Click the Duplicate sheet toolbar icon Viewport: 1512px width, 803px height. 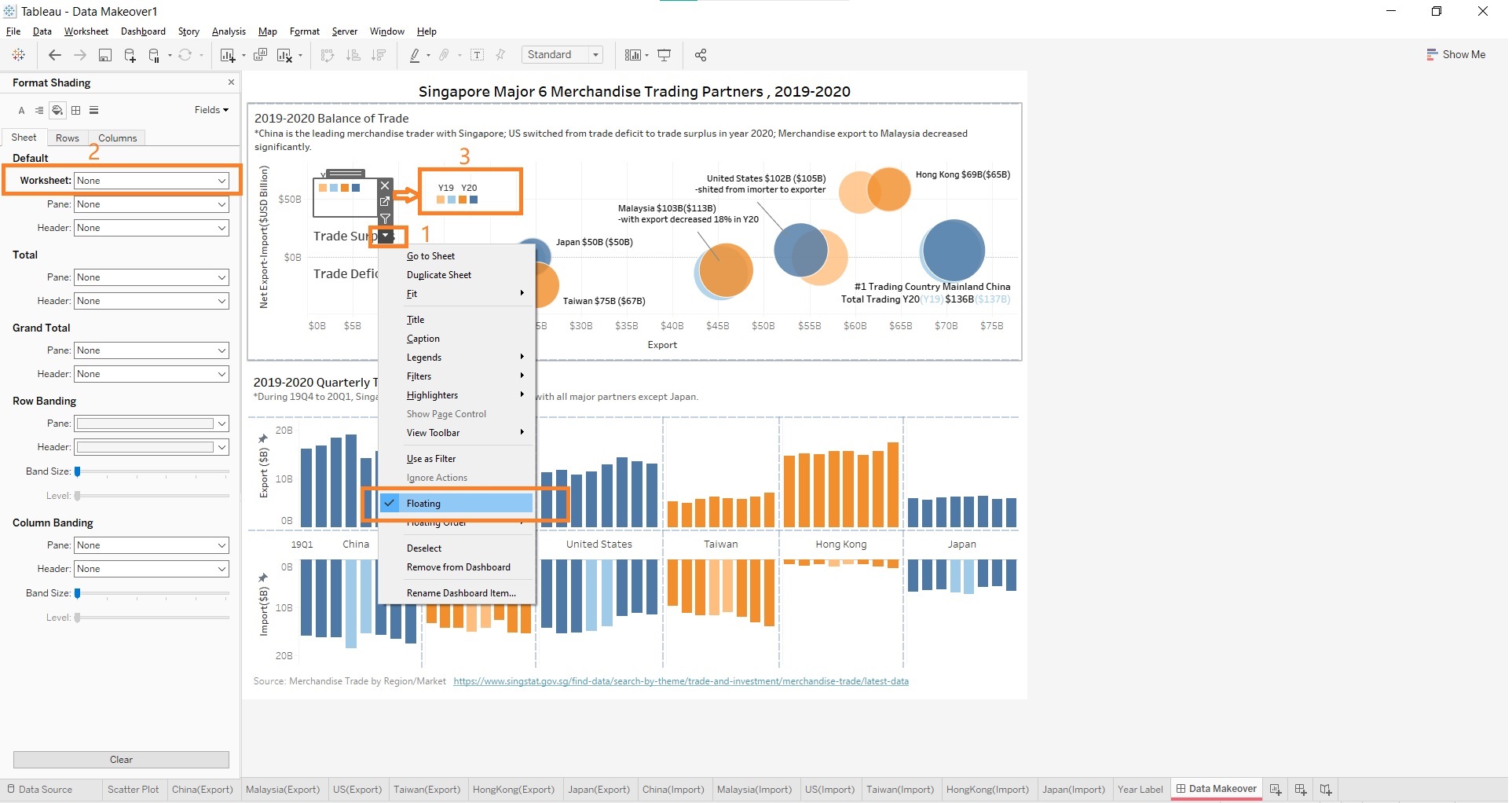point(261,55)
